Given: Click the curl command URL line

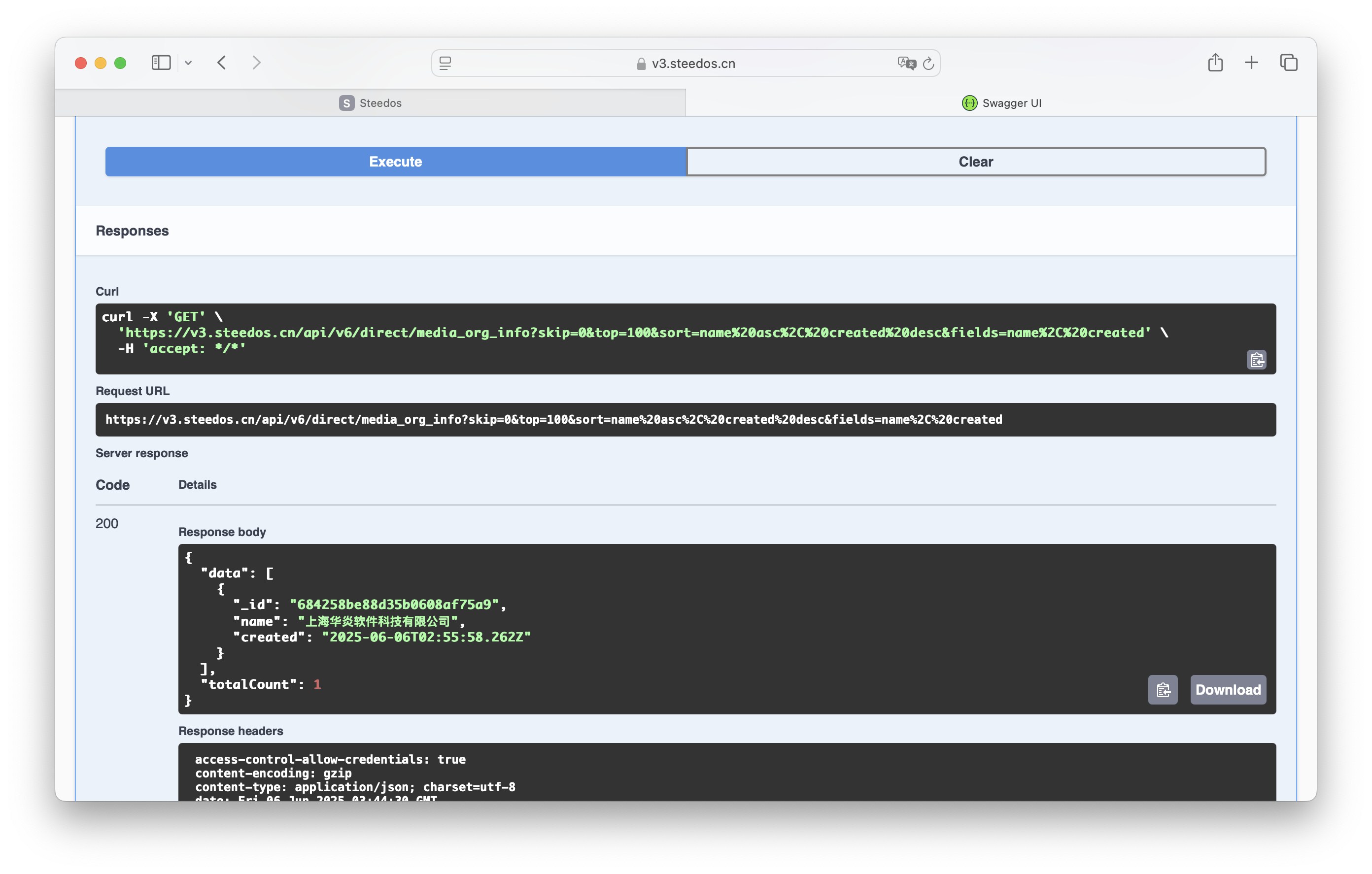Looking at the screenshot, I should pos(643,333).
